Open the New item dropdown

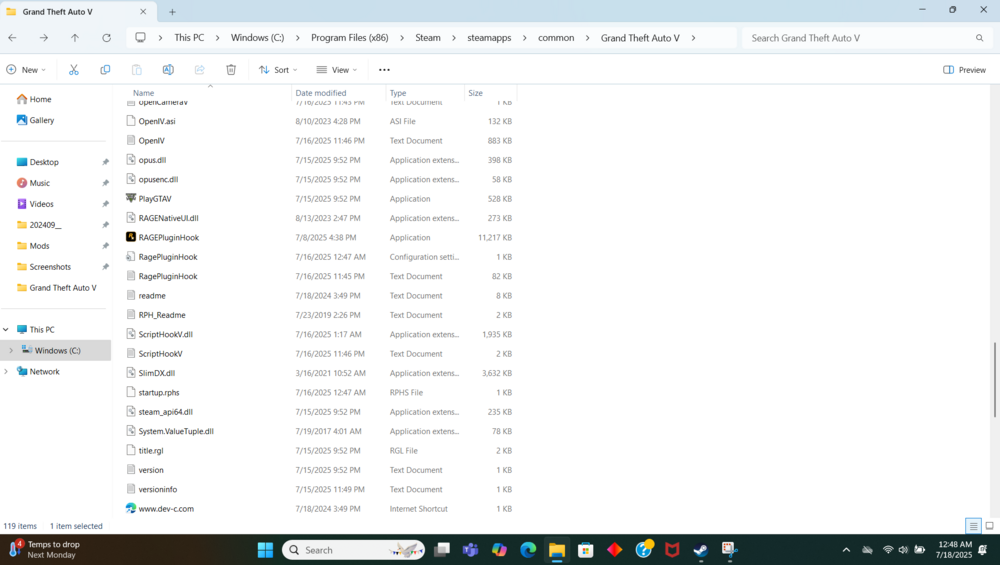26,70
